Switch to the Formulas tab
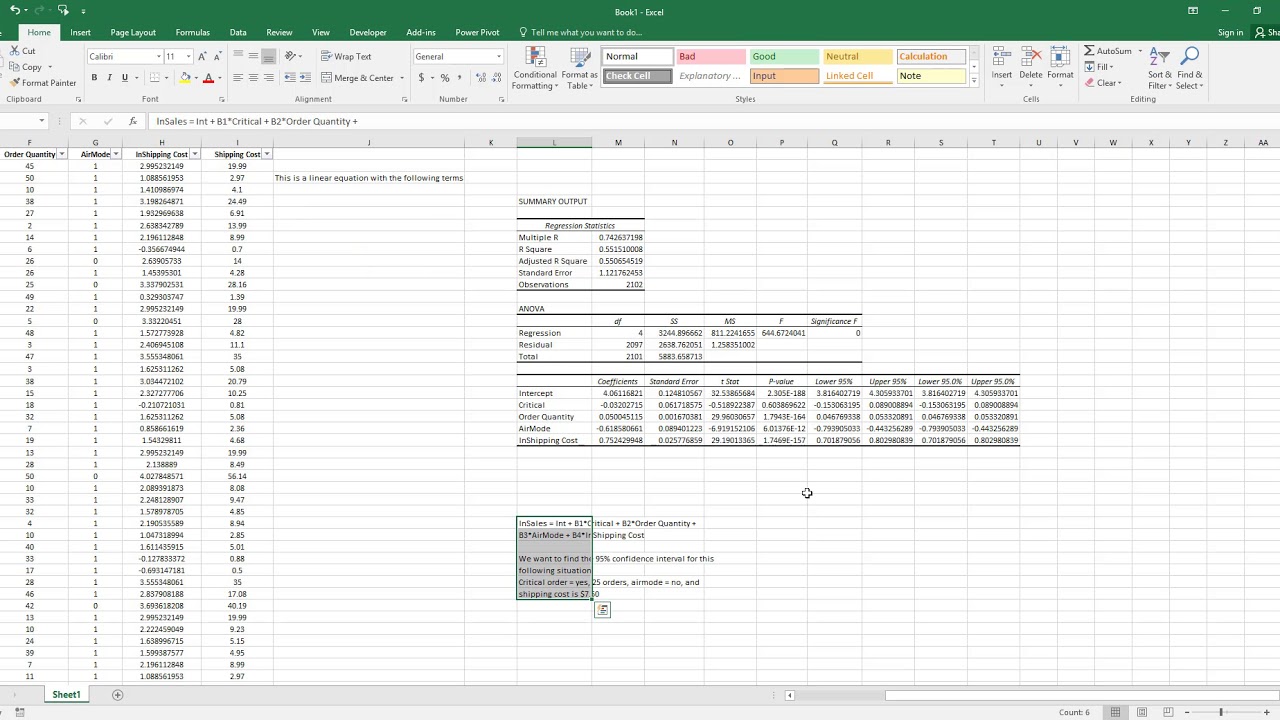The width and height of the screenshot is (1280, 720). coord(192,32)
